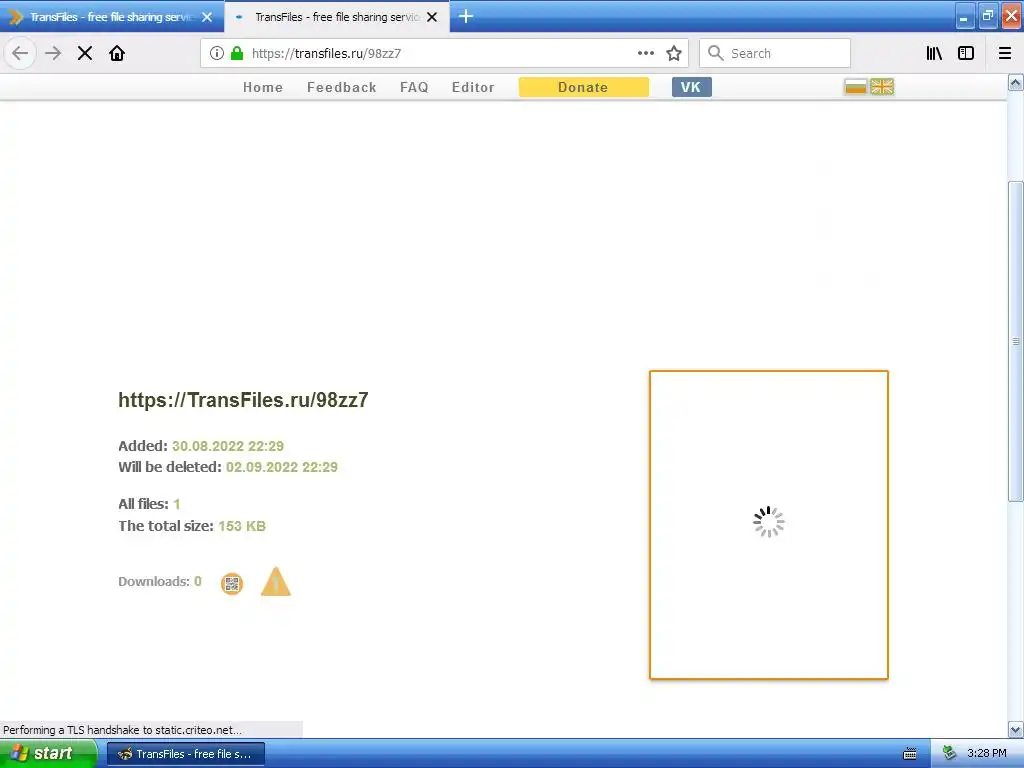The image size is (1024, 768).
Task: Minimize the browser window
Action: [x=965, y=17]
